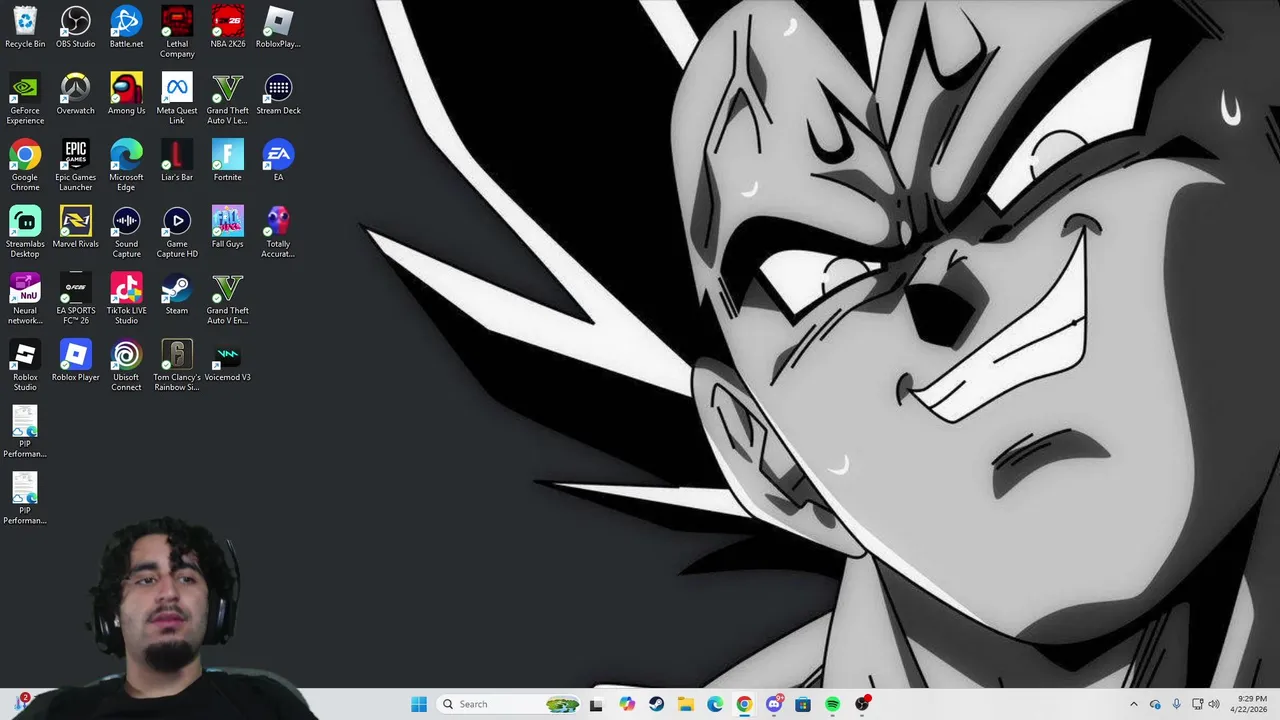Open the Windows Start menu

pyautogui.click(x=419, y=704)
